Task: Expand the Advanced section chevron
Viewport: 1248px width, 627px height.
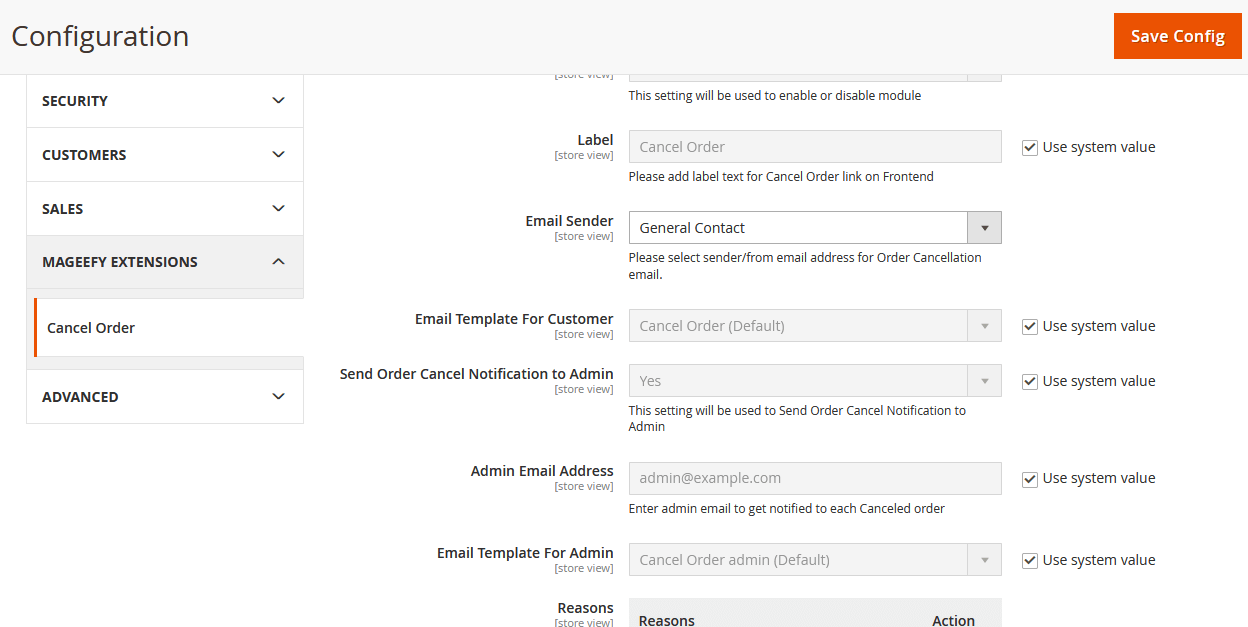Action: point(279,397)
